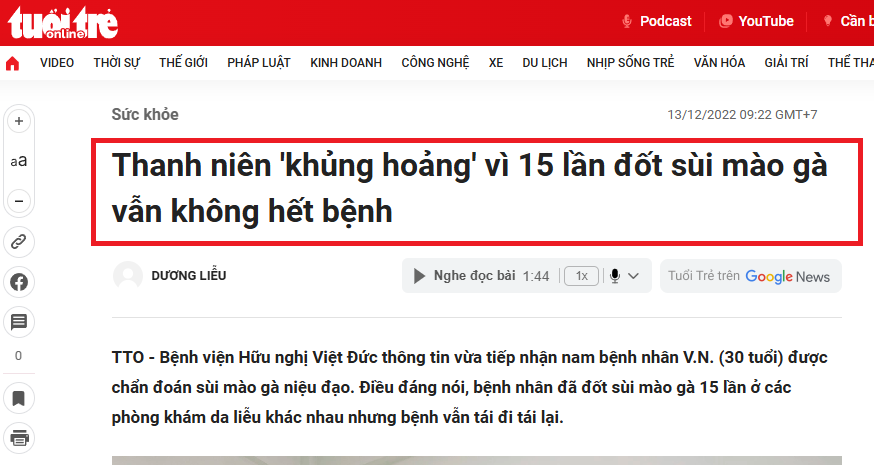This screenshot has height=465, width=874.
Task: Play the 'Nghe đọc bài' audio
Action: 420,276
